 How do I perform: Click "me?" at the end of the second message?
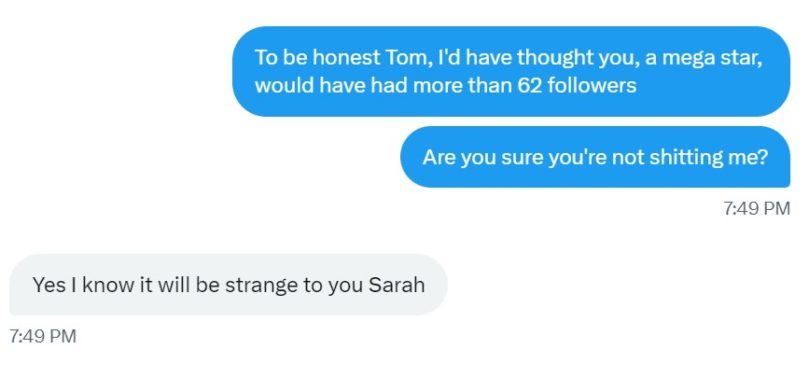747,157
